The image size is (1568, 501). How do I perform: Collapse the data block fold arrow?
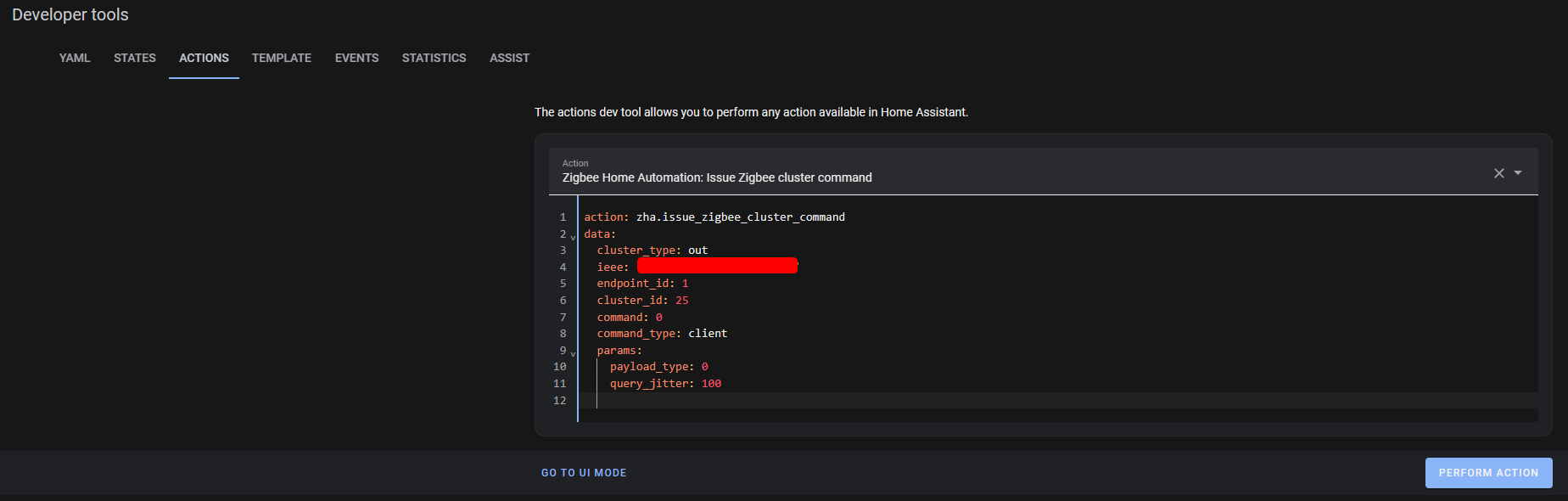tap(573, 237)
